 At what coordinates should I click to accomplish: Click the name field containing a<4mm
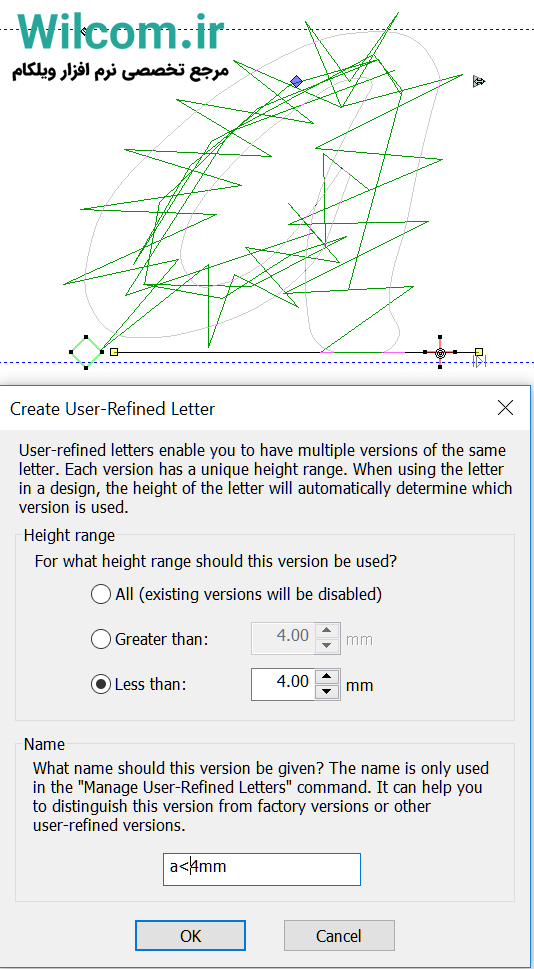pos(262,870)
